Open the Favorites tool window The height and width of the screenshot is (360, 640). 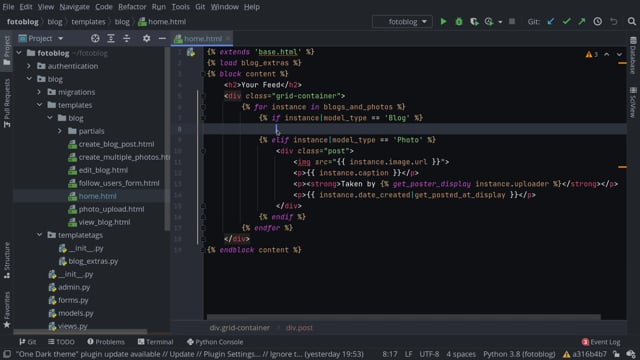pos(7,309)
